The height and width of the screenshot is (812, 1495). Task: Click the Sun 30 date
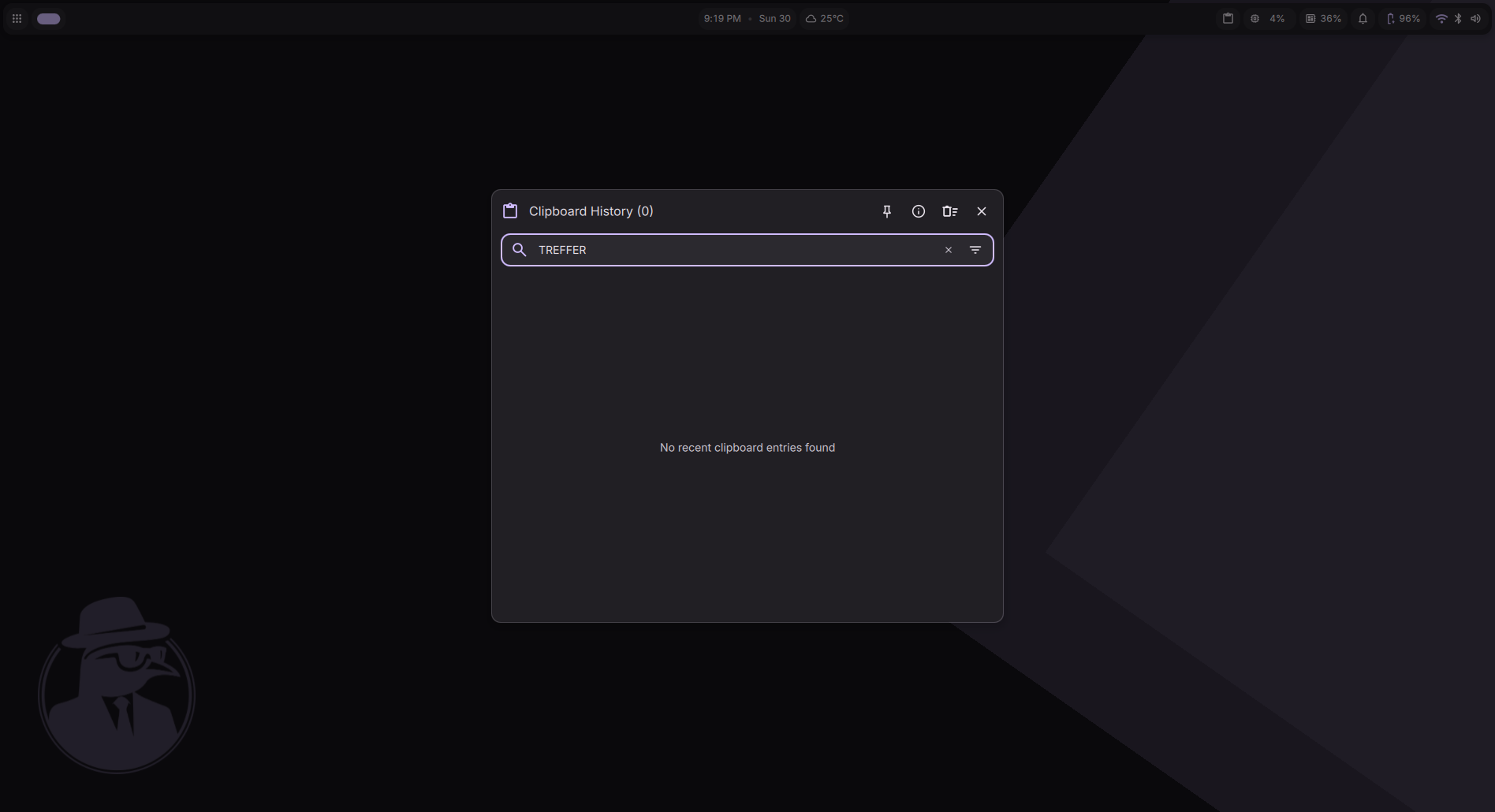coord(774,19)
